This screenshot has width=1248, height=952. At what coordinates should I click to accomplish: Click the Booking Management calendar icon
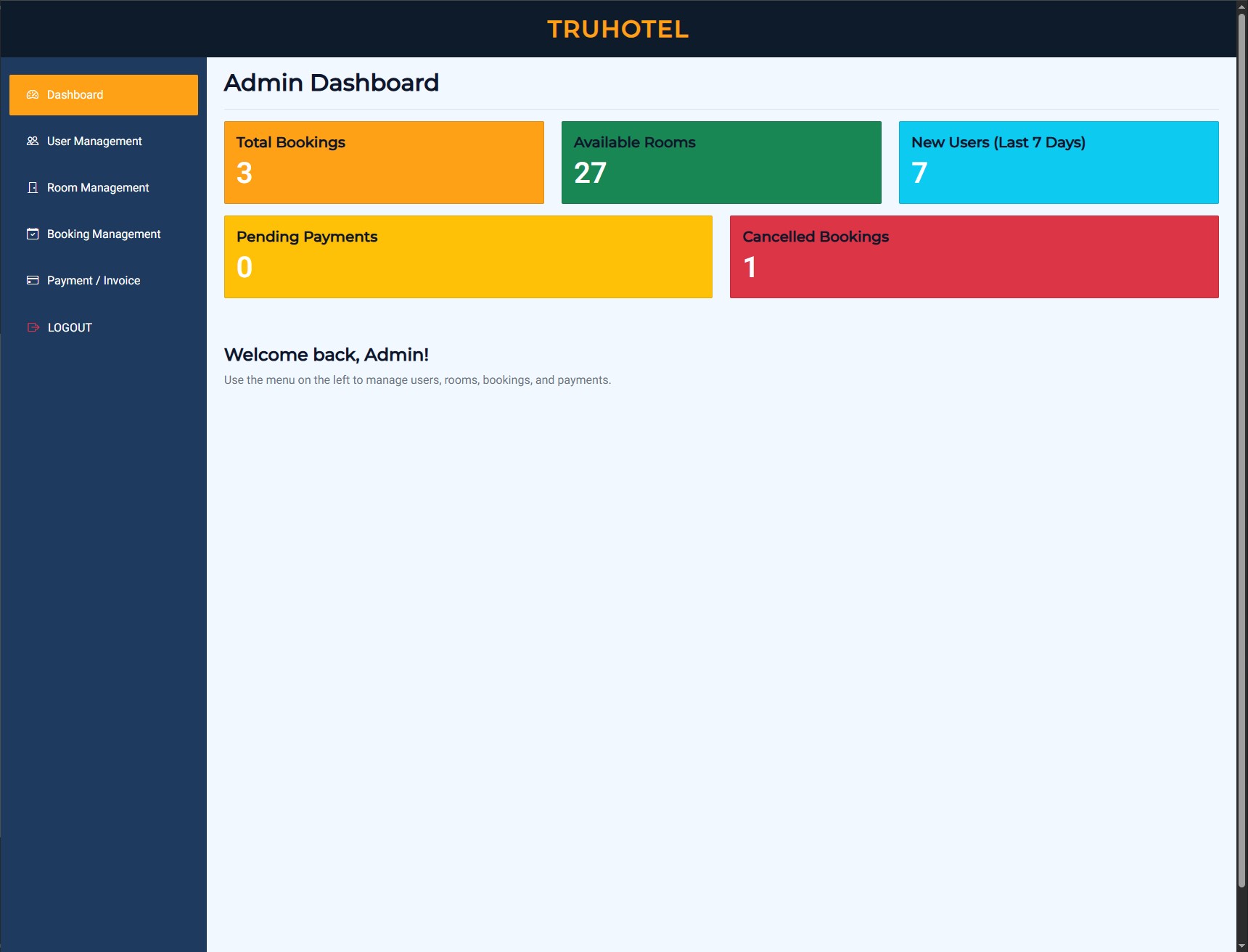pyautogui.click(x=33, y=234)
